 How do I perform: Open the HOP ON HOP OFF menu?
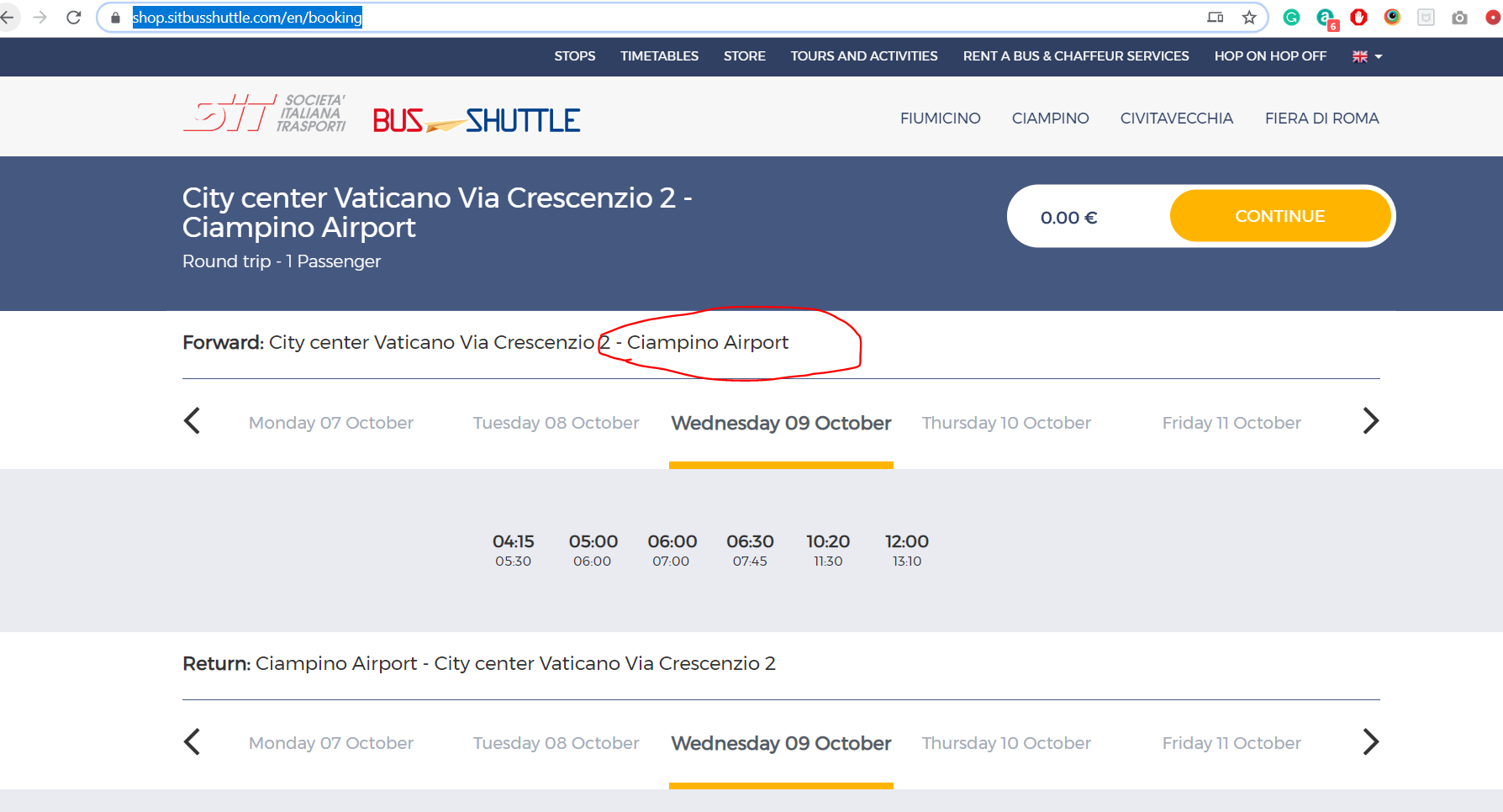pyautogui.click(x=1269, y=56)
